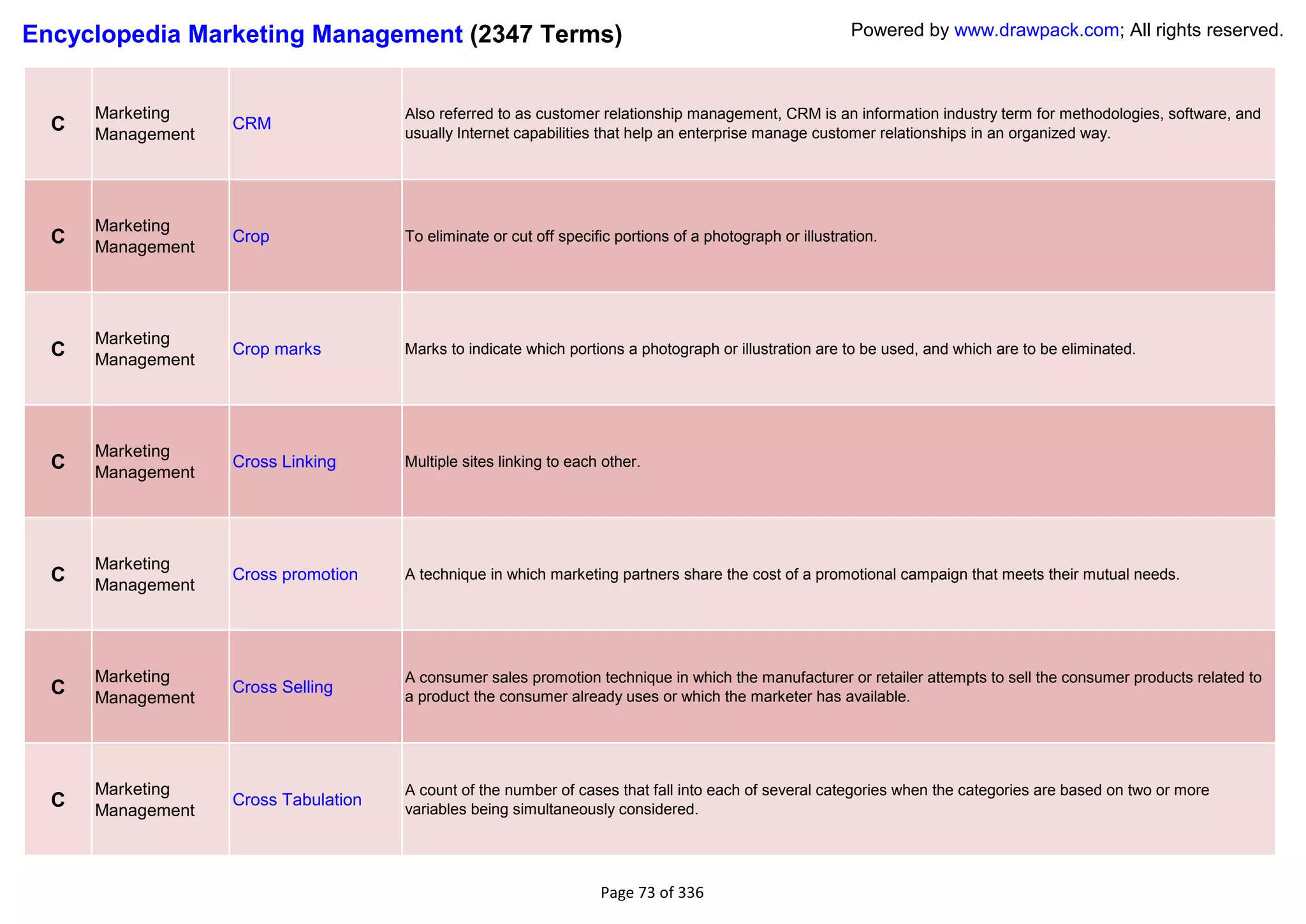Click letter C in the Cross promotion row
The image size is (1306, 924).
(58, 575)
